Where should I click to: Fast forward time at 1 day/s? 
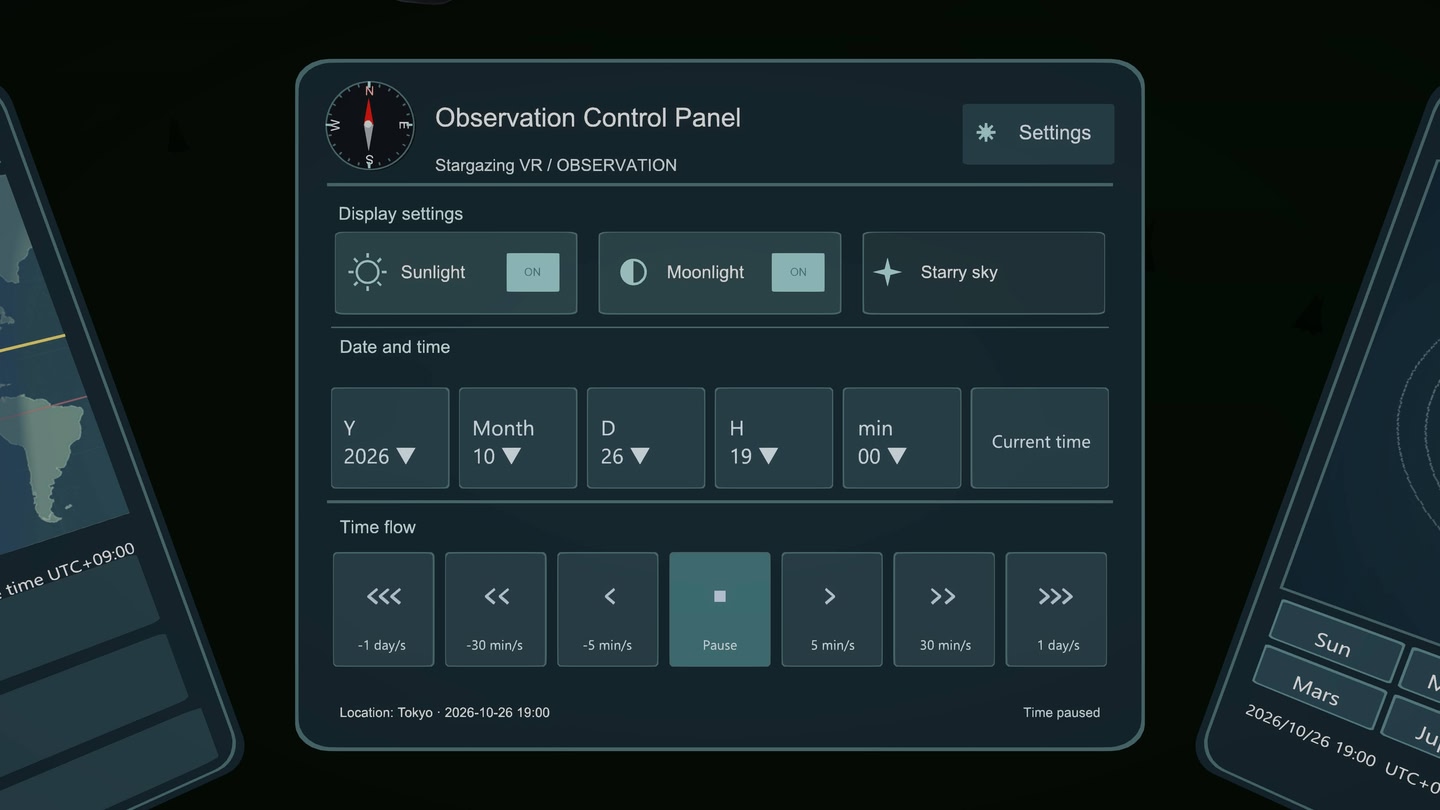click(x=1056, y=609)
